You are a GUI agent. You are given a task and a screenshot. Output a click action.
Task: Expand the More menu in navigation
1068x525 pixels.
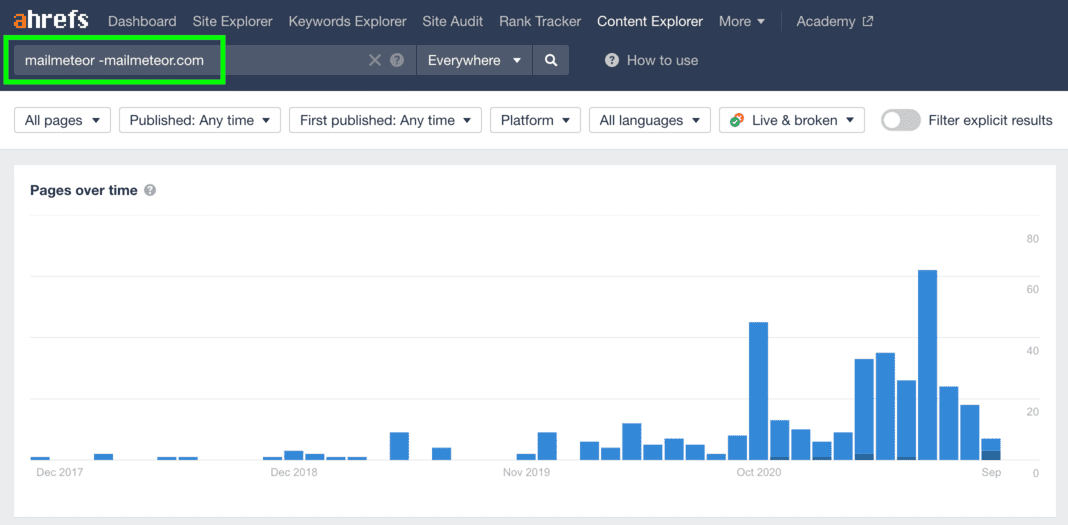pyautogui.click(x=742, y=21)
